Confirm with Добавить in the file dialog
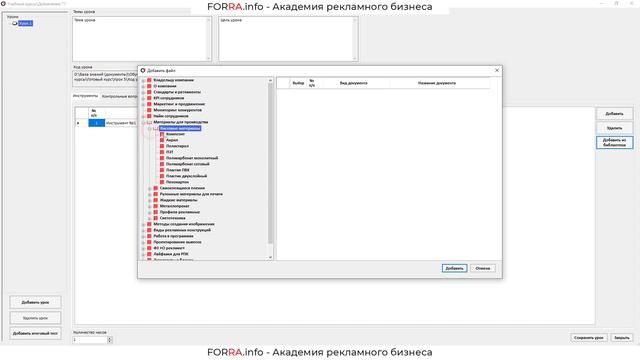 coord(454,268)
